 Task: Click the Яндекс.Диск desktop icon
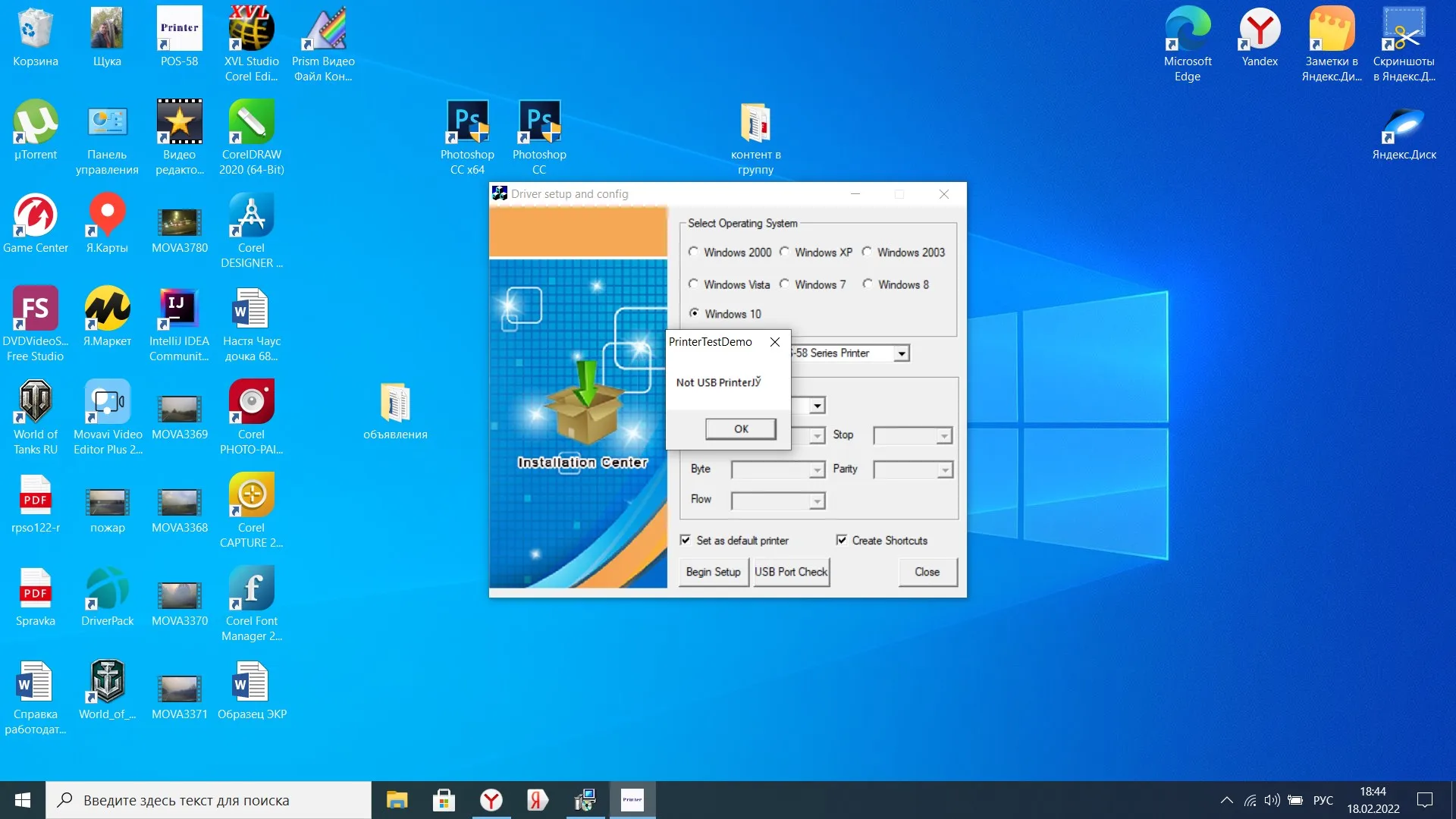point(1404,124)
